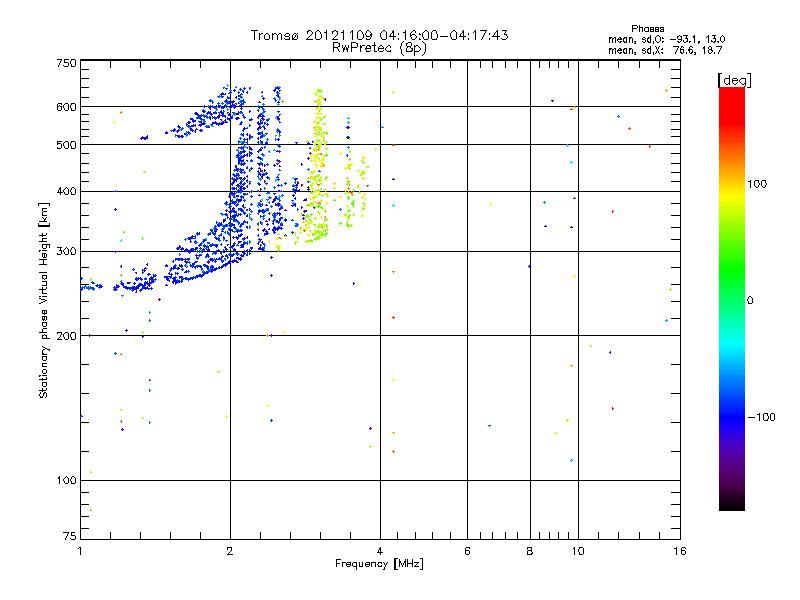Click the 'Frequency [MHz]' axis label
This screenshot has height=600, width=800.
click(x=379, y=564)
